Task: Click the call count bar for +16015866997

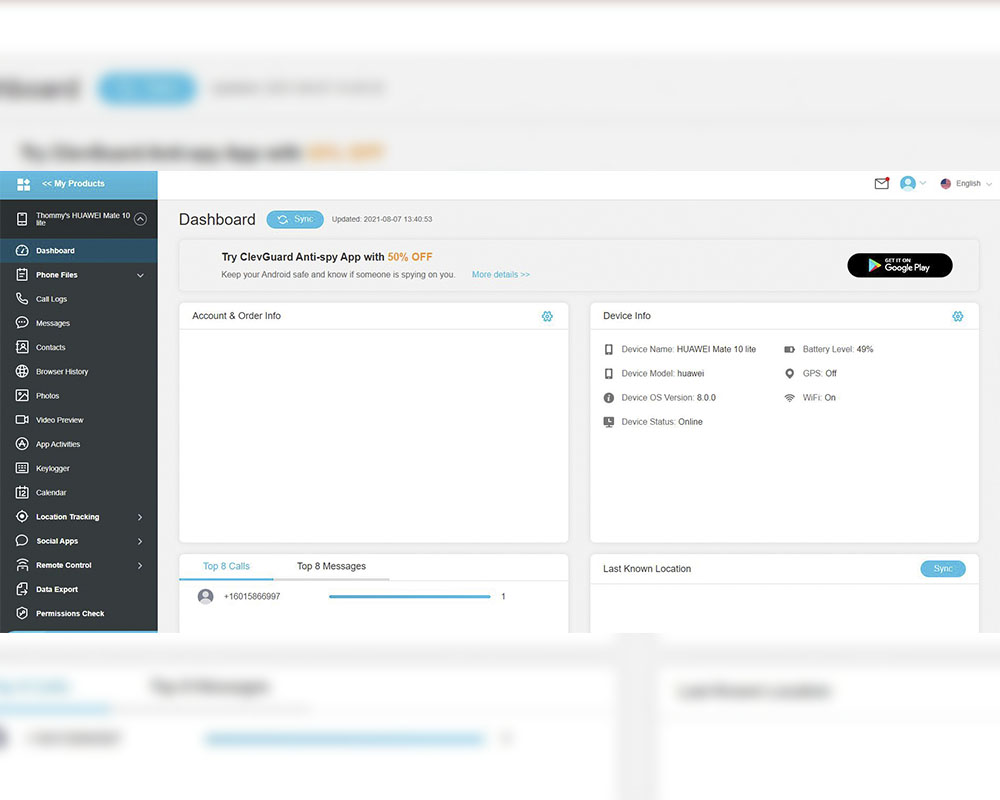Action: (409, 596)
